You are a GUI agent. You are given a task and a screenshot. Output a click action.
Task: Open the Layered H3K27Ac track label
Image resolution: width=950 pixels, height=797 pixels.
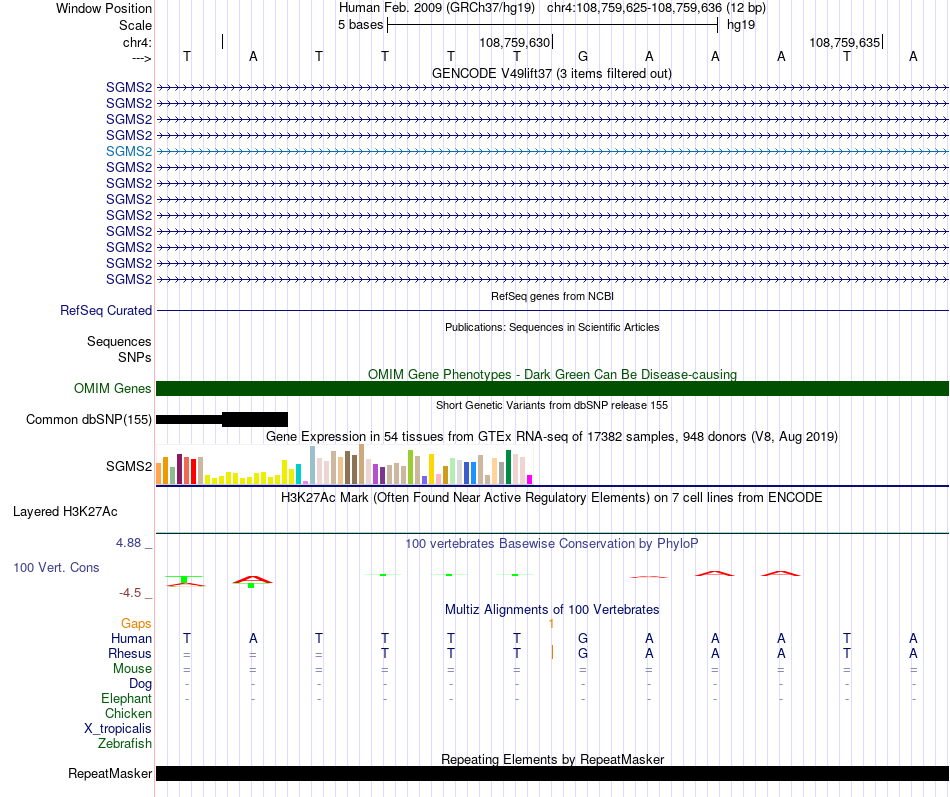[65, 512]
